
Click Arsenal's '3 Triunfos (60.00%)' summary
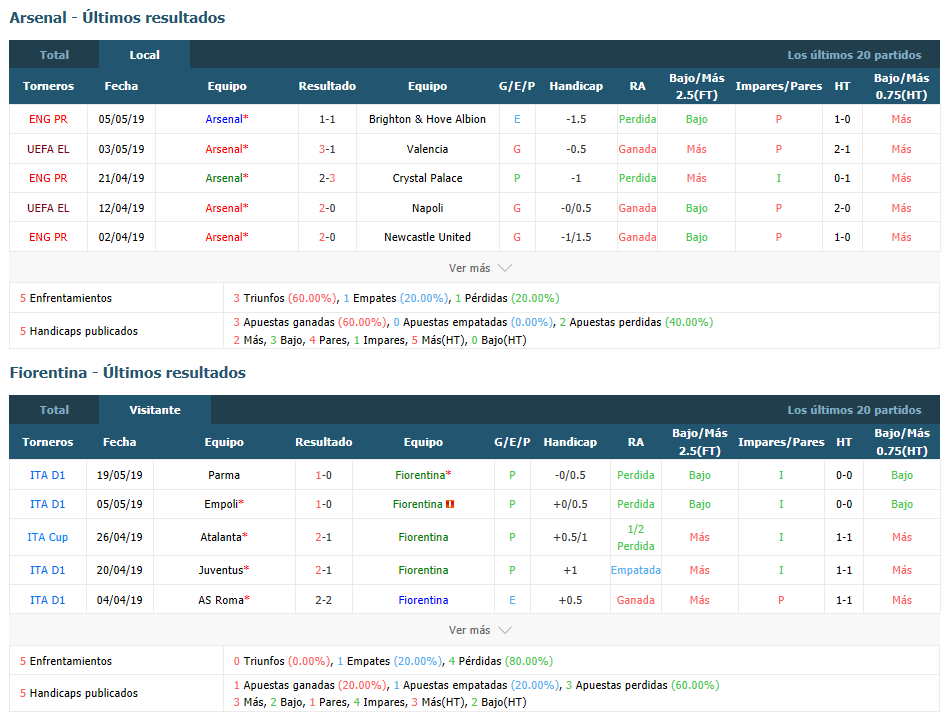(x=285, y=298)
